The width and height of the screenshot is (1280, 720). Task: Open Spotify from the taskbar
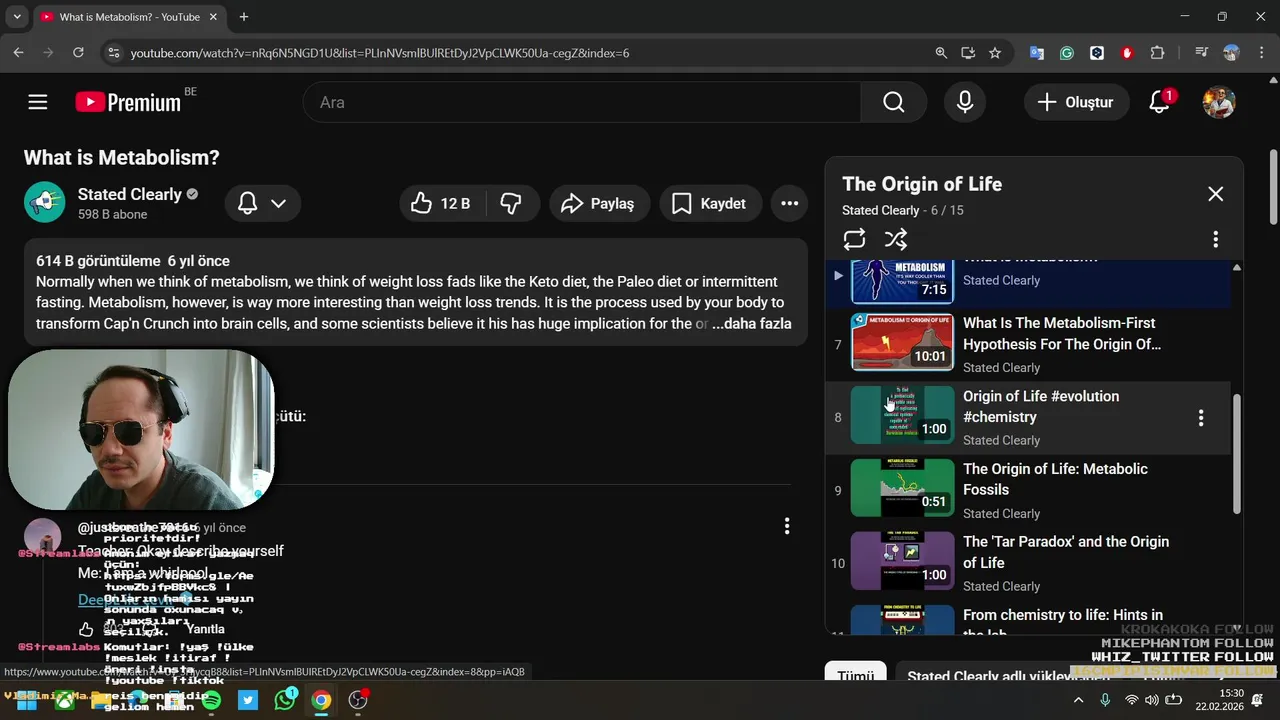[x=211, y=701]
